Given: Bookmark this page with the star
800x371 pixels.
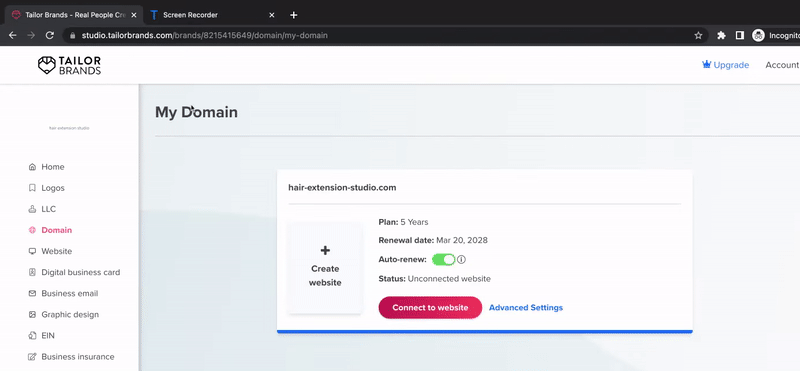Looking at the screenshot, I should pos(698,35).
